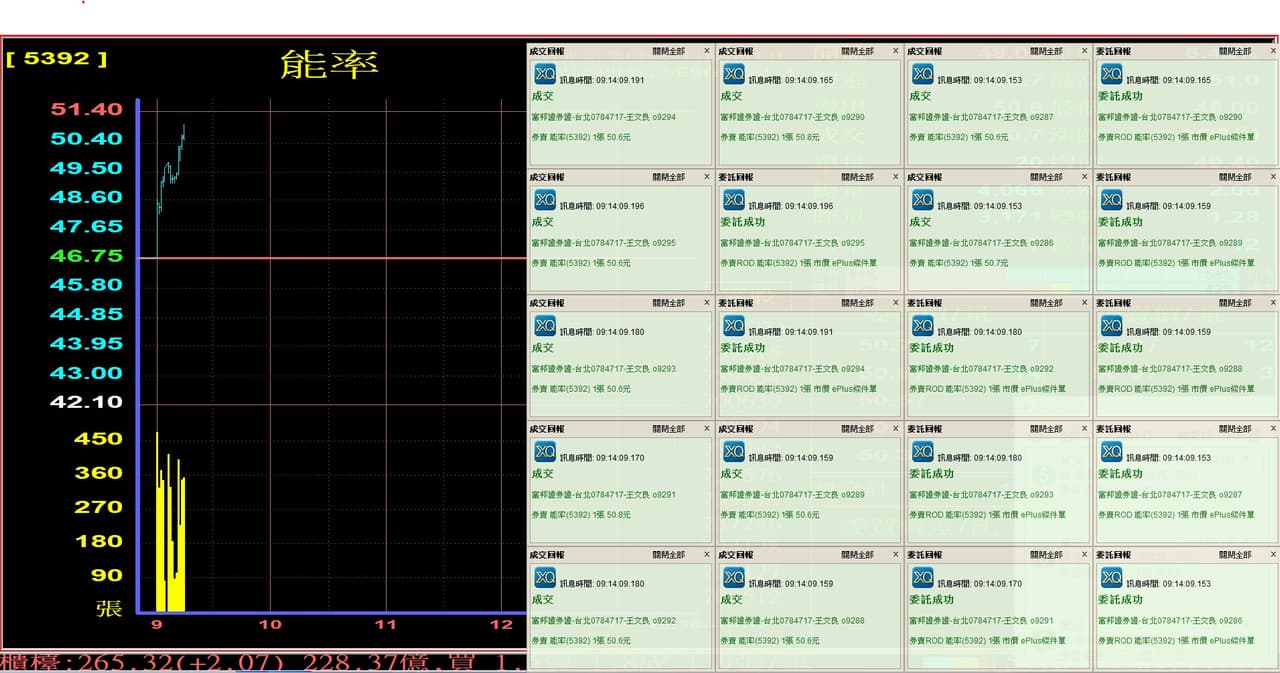Click the '[ 5392 ]' stock code label
The image size is (1280, 673).
[56, 58]
